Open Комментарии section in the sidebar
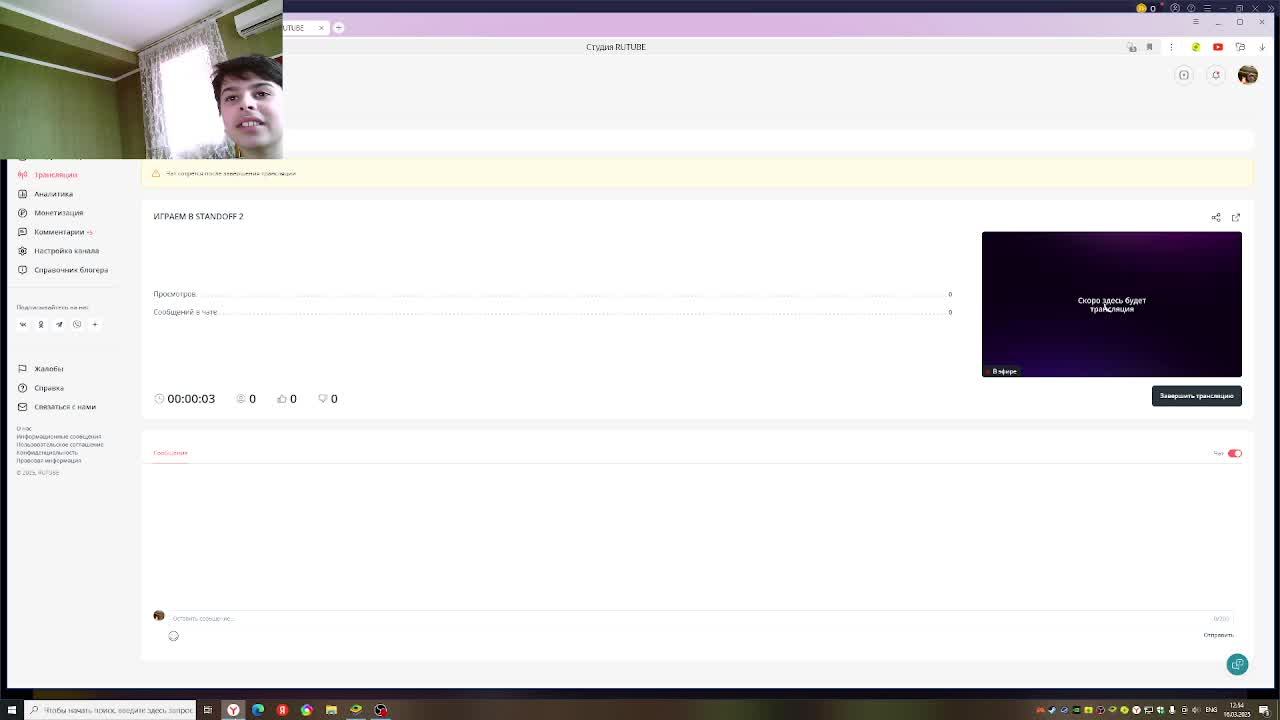Image resolution: width=1280 pixels, height=720 pixels. pyautogui.click(x=59, y=232)
